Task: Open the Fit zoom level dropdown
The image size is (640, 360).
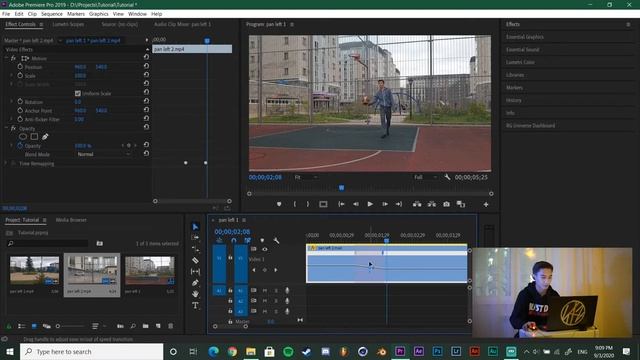Action: [x=306, y=177]
